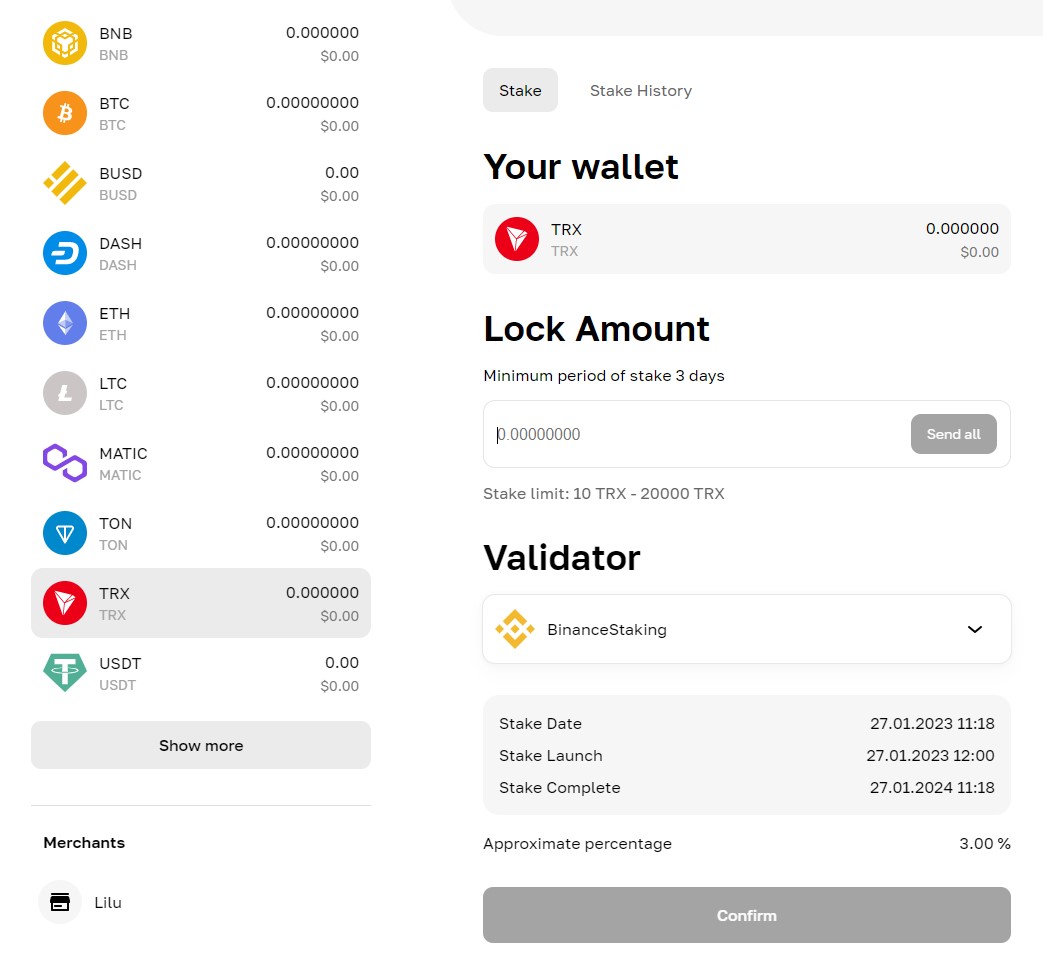Select the Ethereum ETH icon
The height and width of the screenshot is (955, 1043).
(x=65, y=323)
